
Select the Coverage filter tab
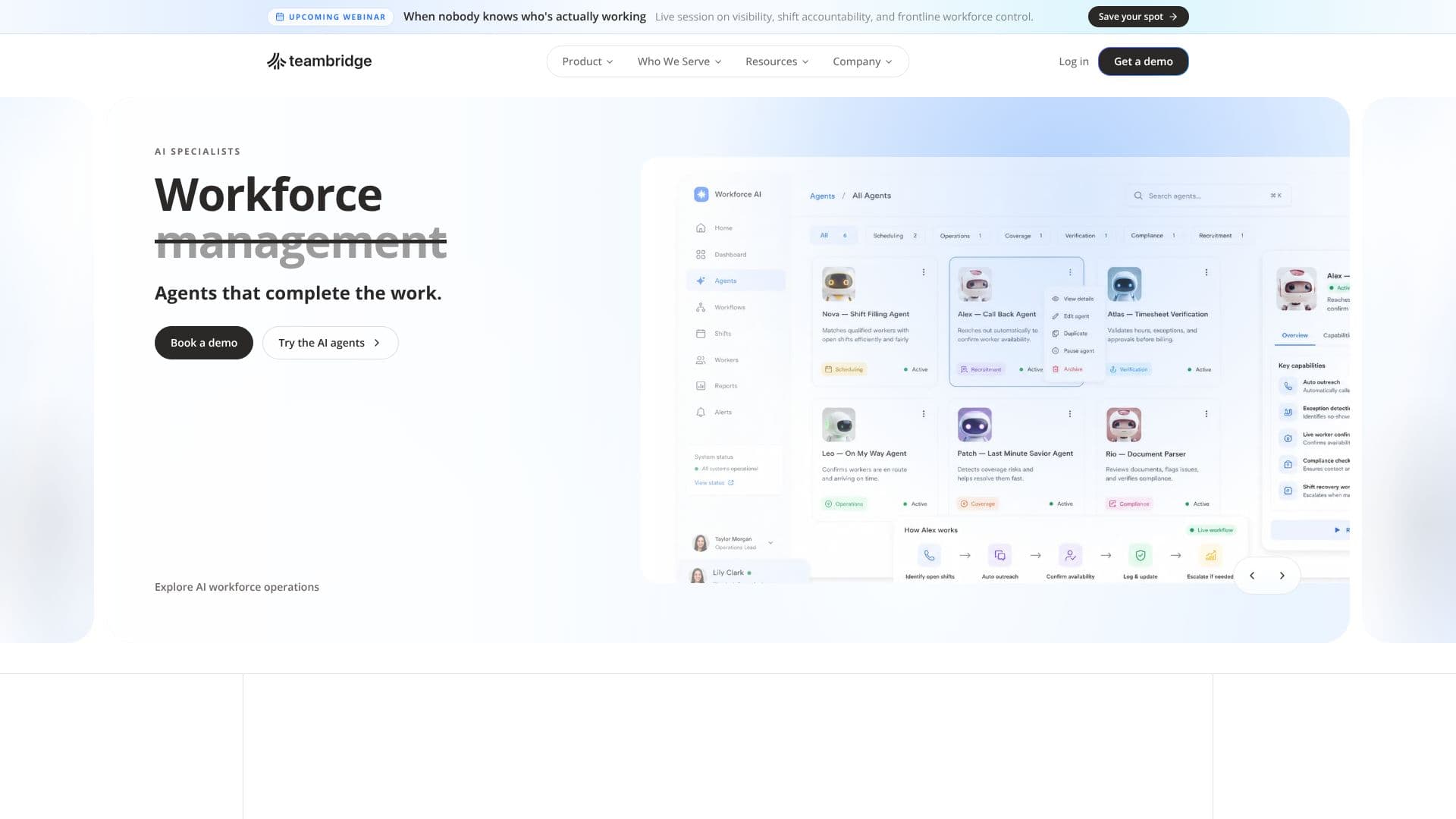coord(1023,236)
